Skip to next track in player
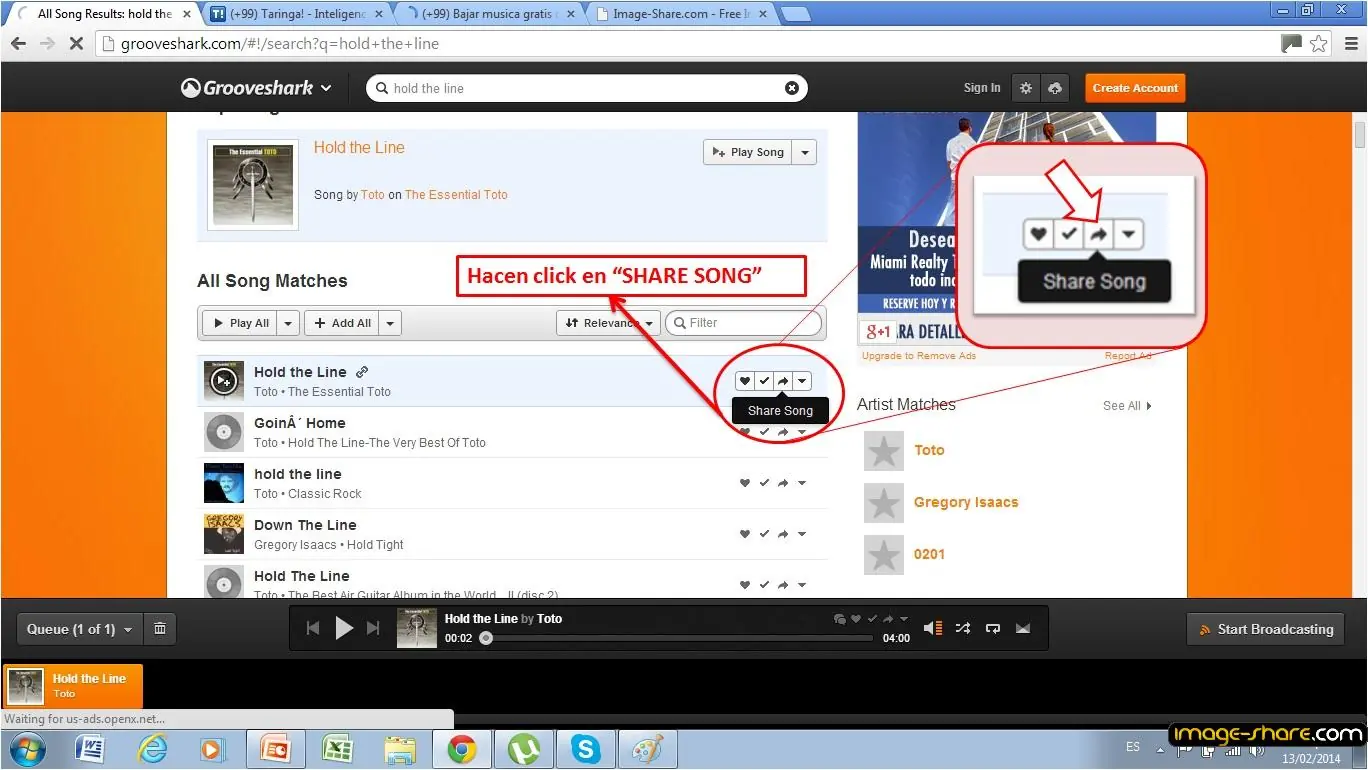The height and width of the screenshot is (770, 1368). click(x=373, y=628)
